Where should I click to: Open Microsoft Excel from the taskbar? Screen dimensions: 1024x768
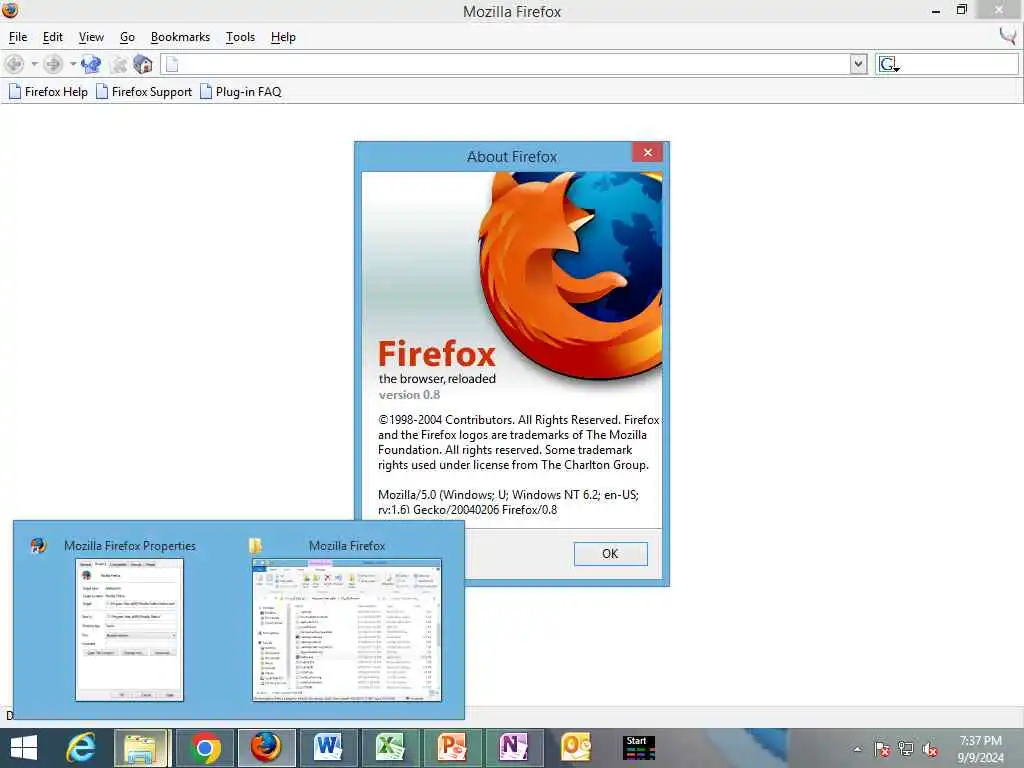(x=390, y=748)
